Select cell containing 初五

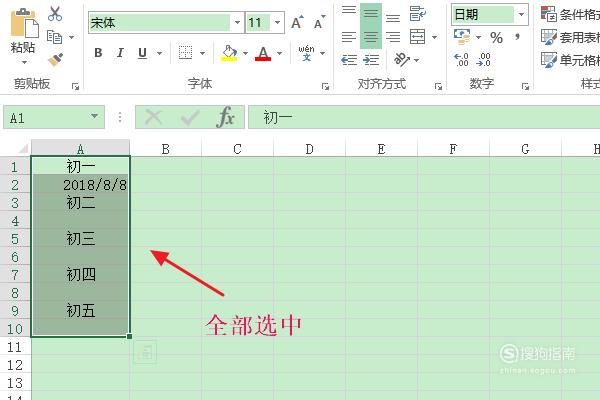point(80,310)
